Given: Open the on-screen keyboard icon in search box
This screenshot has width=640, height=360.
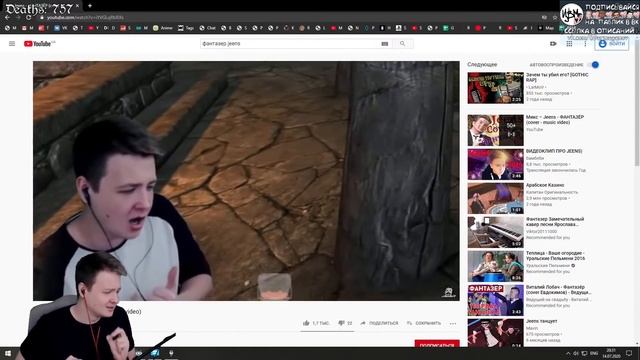Looking at the screenshot, I should click(x=384, y=44).
